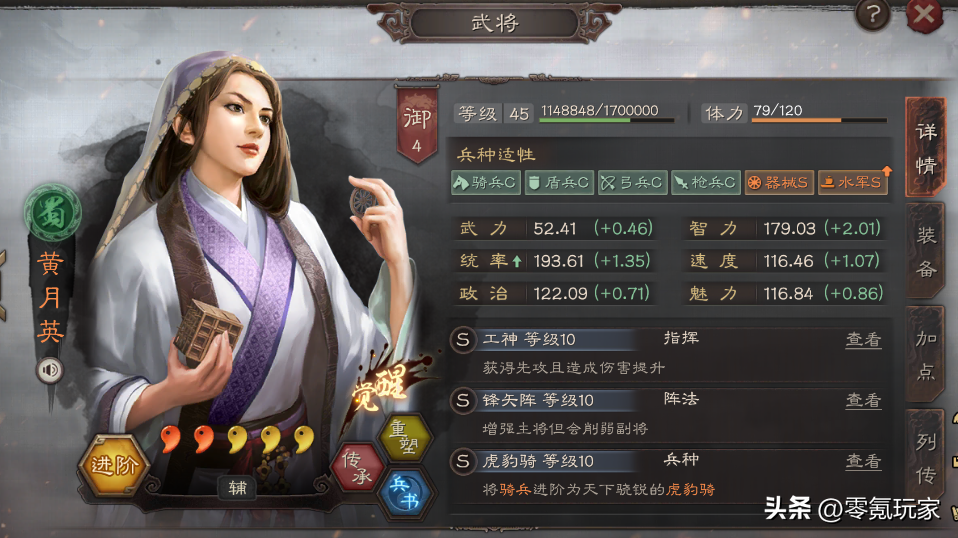Select the 器械S troop aptitude tag
This screenshot has width=958, height=538.
pyautogui.click(x=779, y=183)
